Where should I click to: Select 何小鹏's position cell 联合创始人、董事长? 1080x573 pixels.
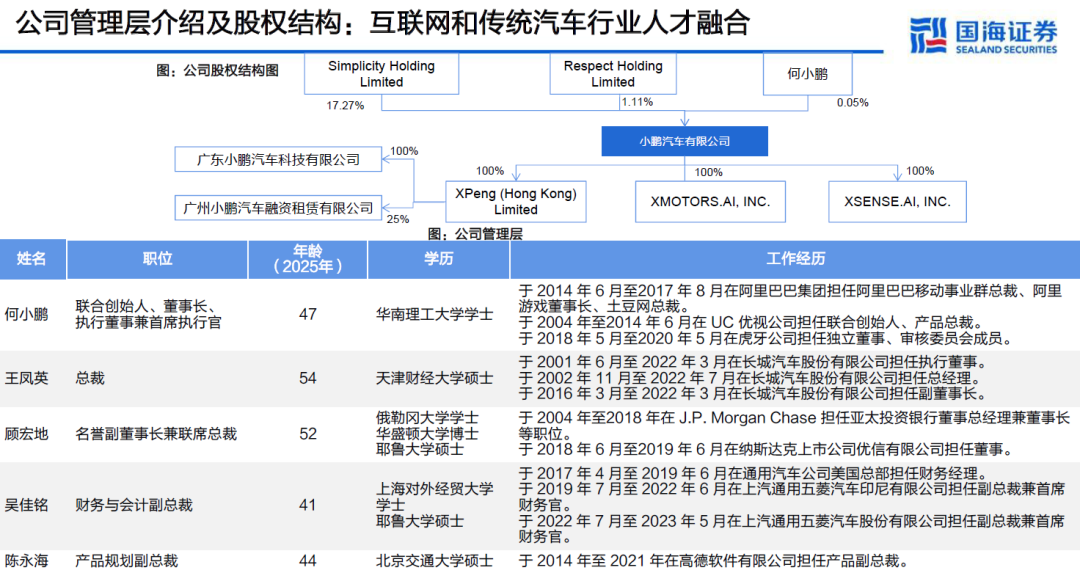149,314
